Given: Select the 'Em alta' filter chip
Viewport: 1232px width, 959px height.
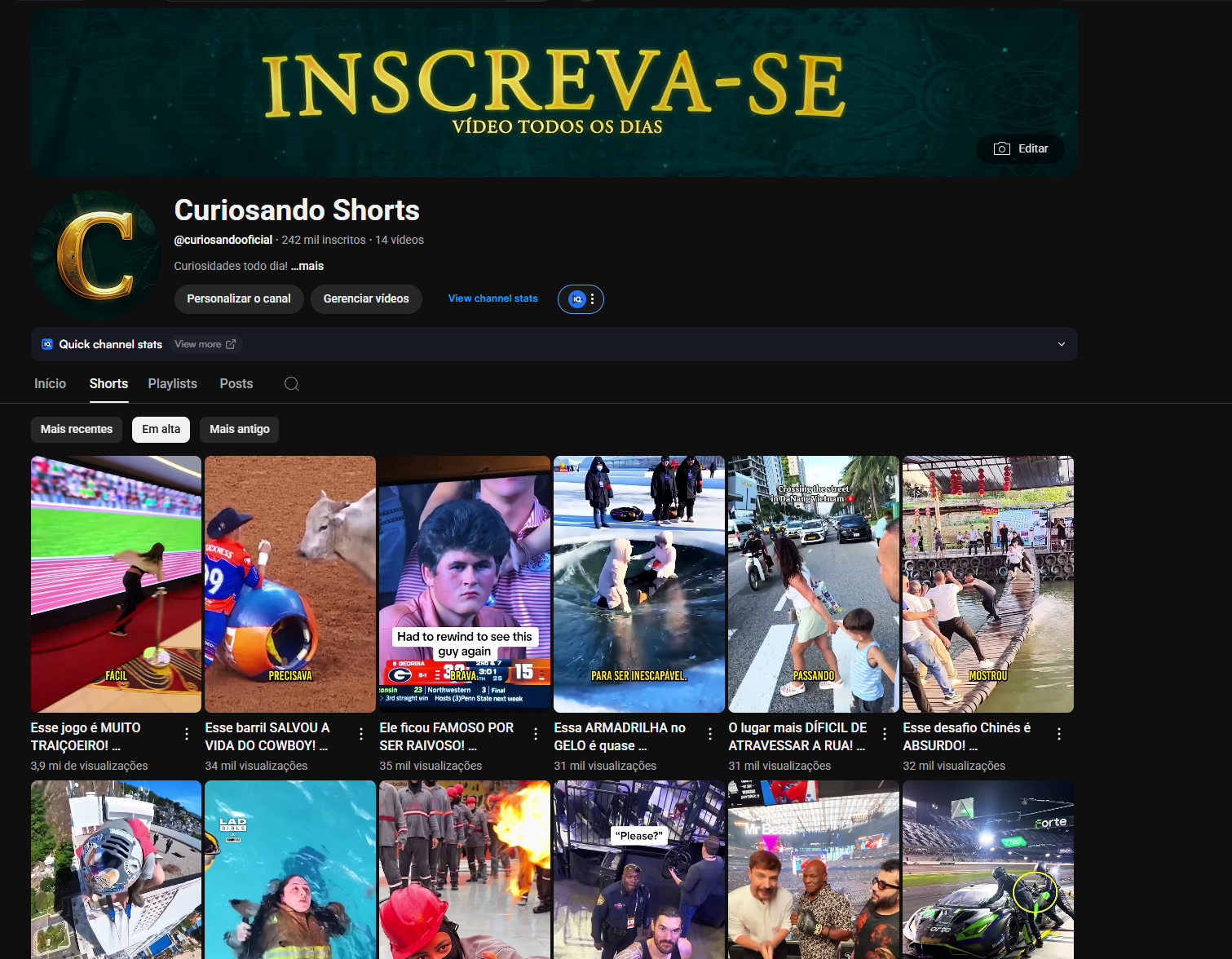Looking at the screenshot, I should [161, 430].
